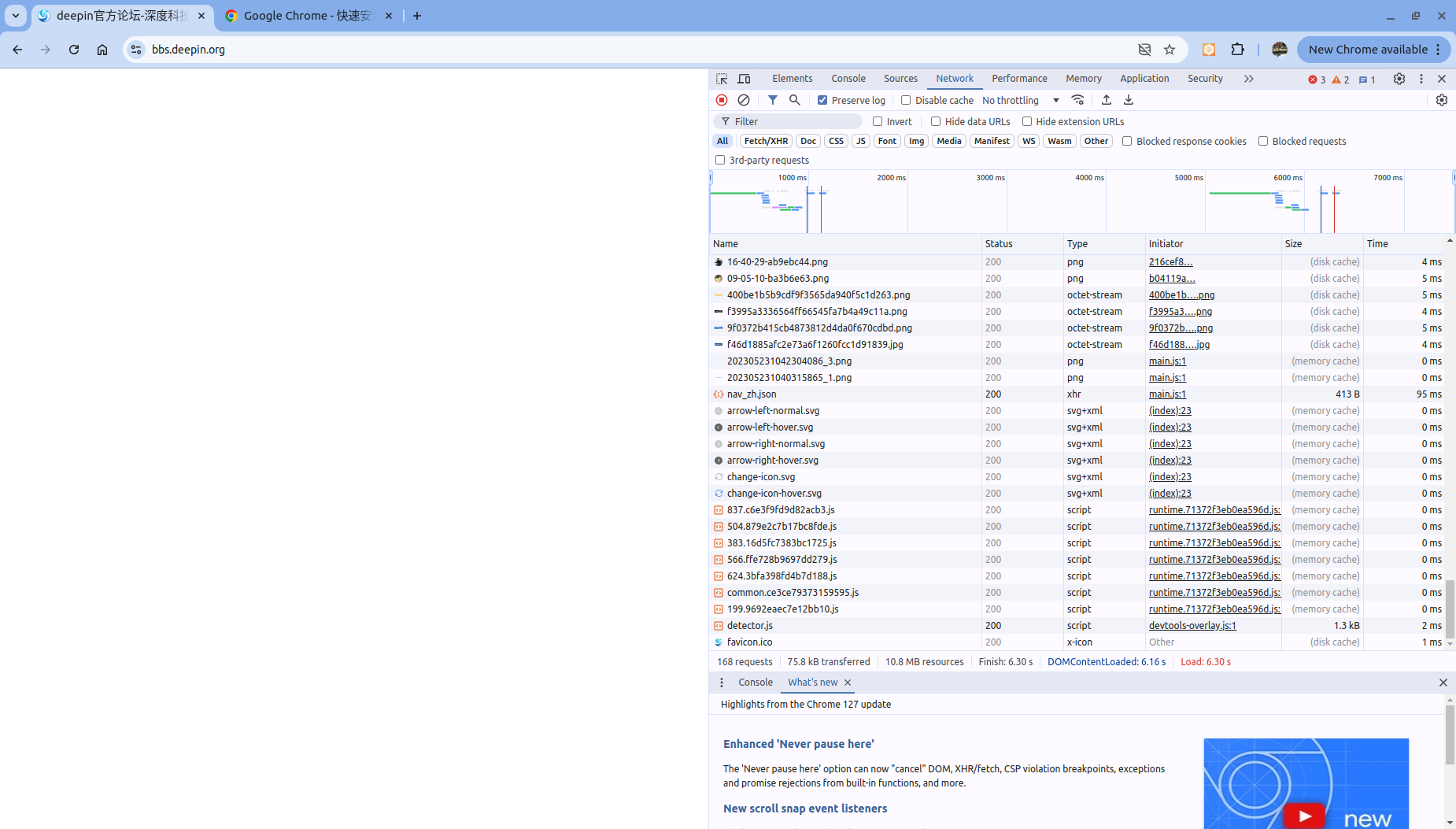Open the drawer three-dot menu

(722, 683)
